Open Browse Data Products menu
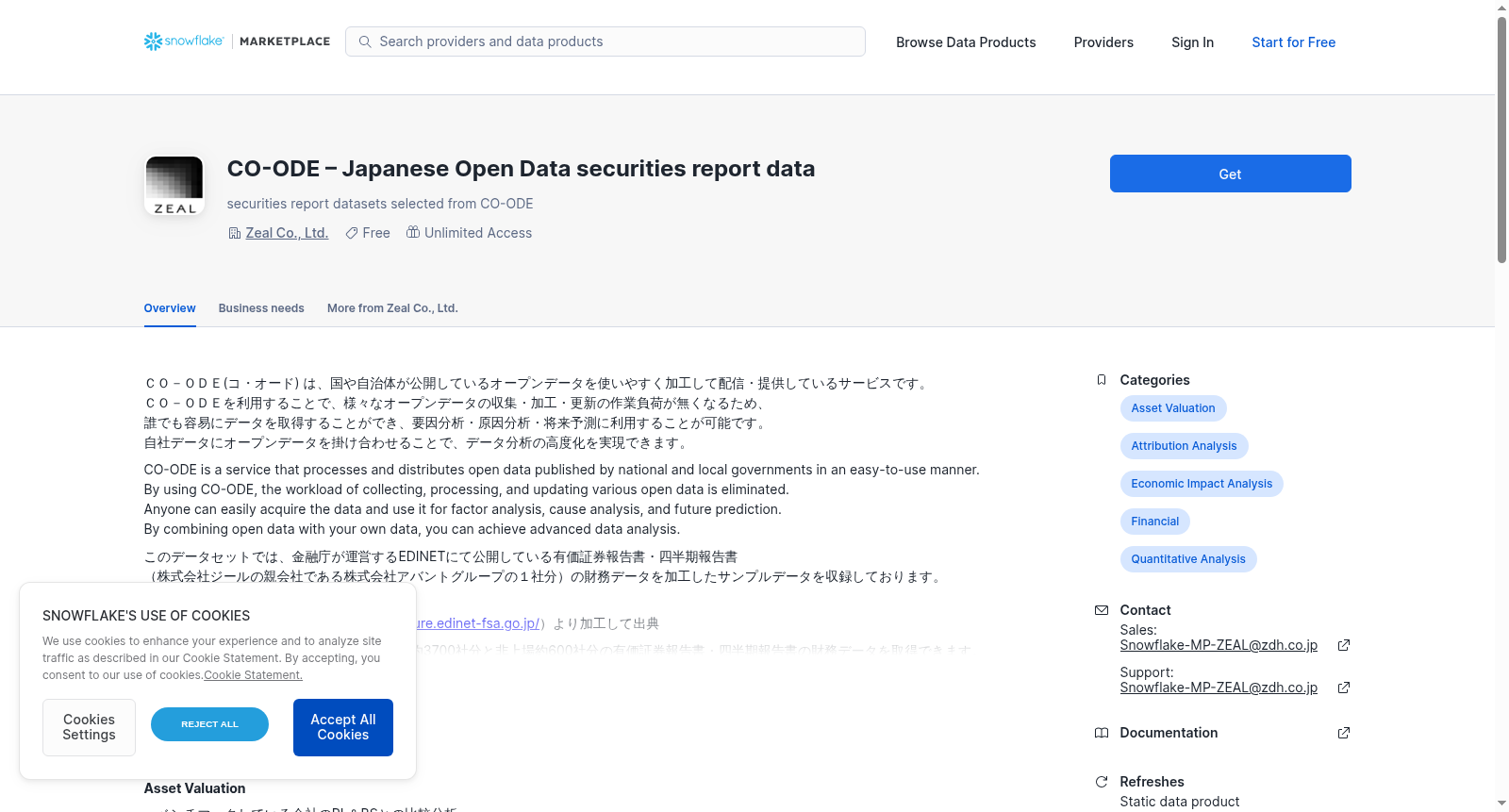 point(966,42)
